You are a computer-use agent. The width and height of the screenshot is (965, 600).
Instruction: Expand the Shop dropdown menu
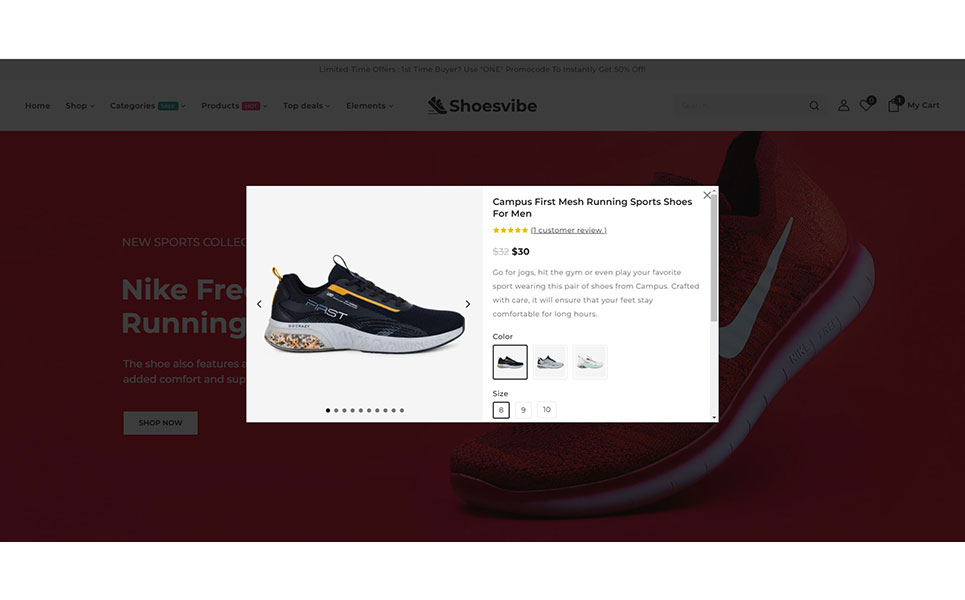coord(80,106)
